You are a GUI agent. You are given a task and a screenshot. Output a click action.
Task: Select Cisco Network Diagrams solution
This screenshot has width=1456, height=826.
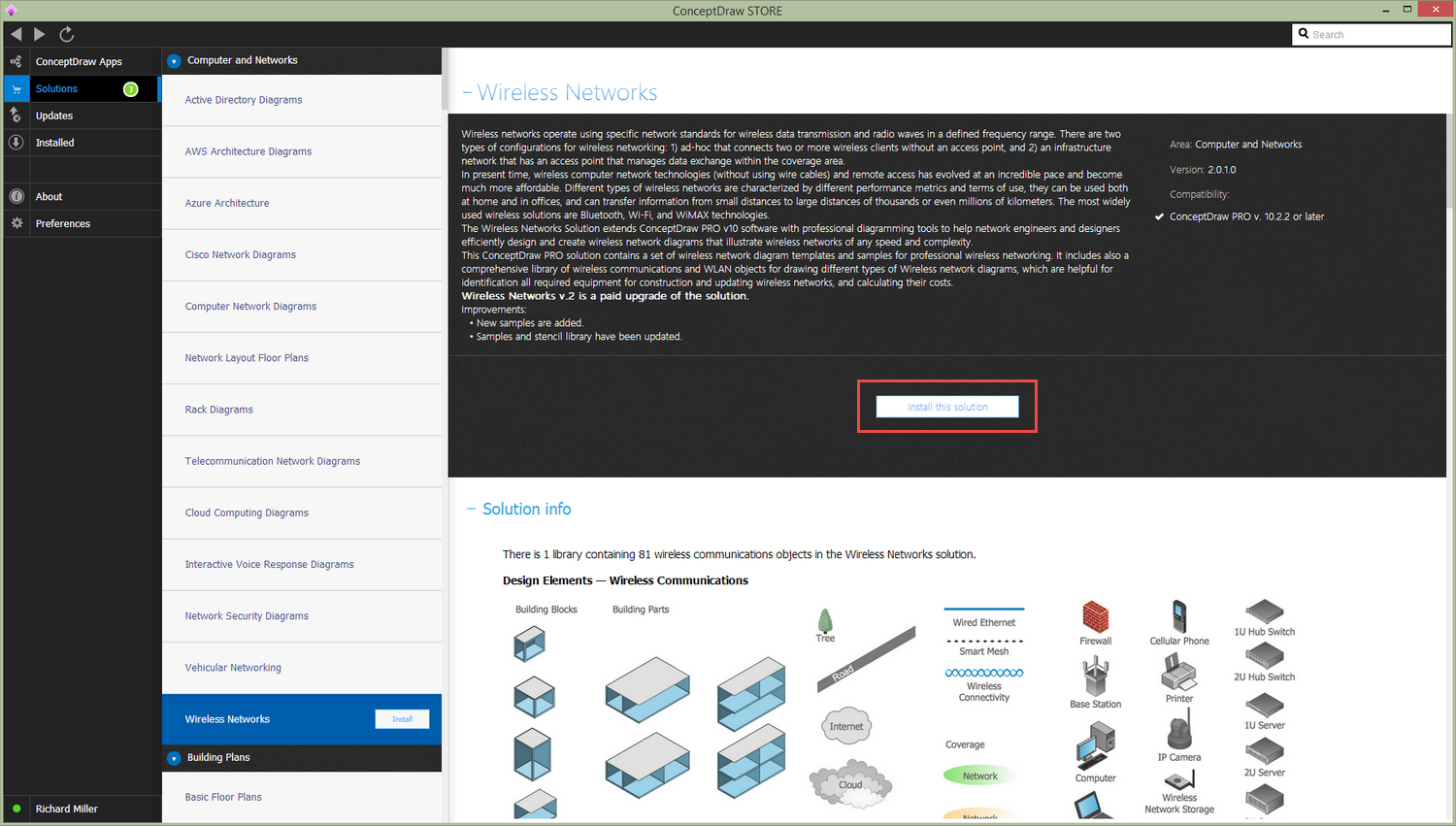(302, 254)
